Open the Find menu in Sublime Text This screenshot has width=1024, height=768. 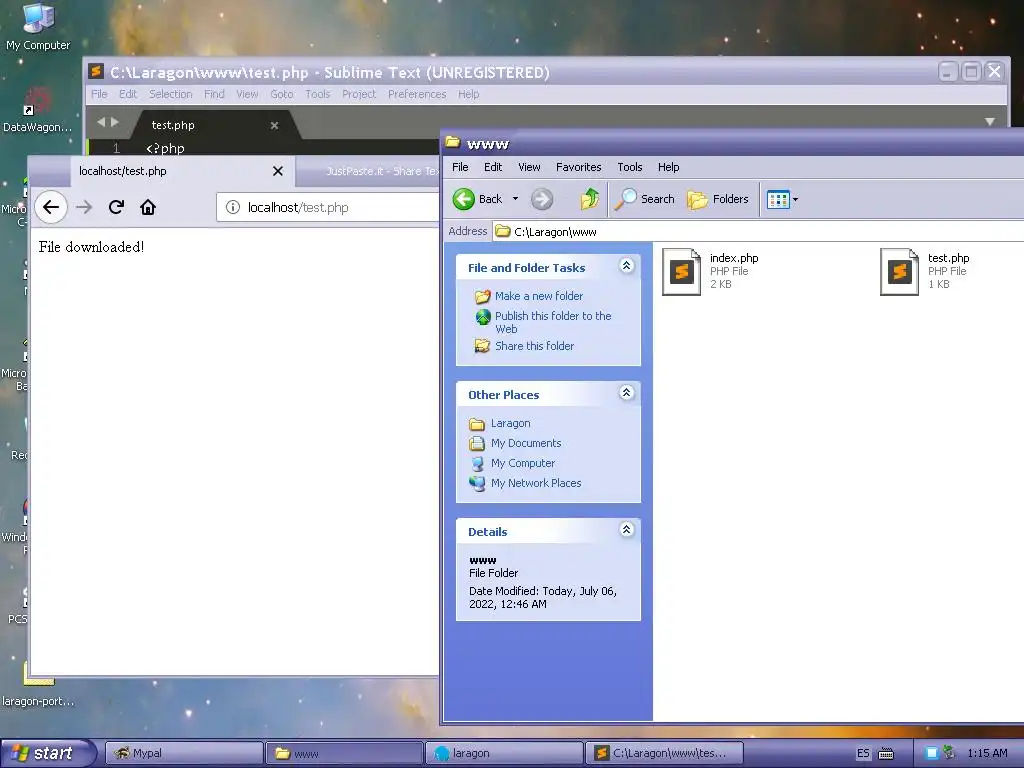click(214, 94)
